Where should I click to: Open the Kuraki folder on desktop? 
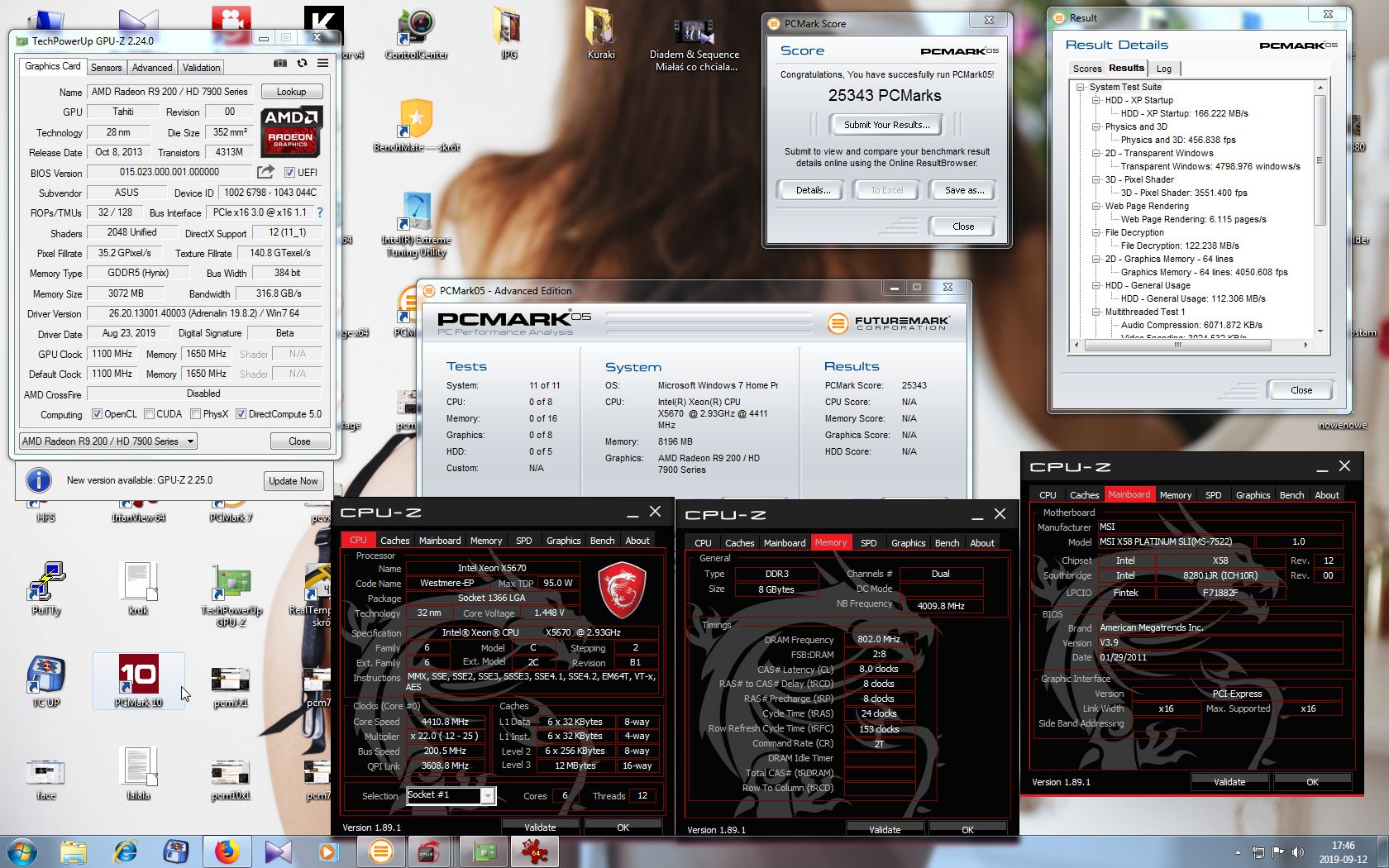[601, 33]
